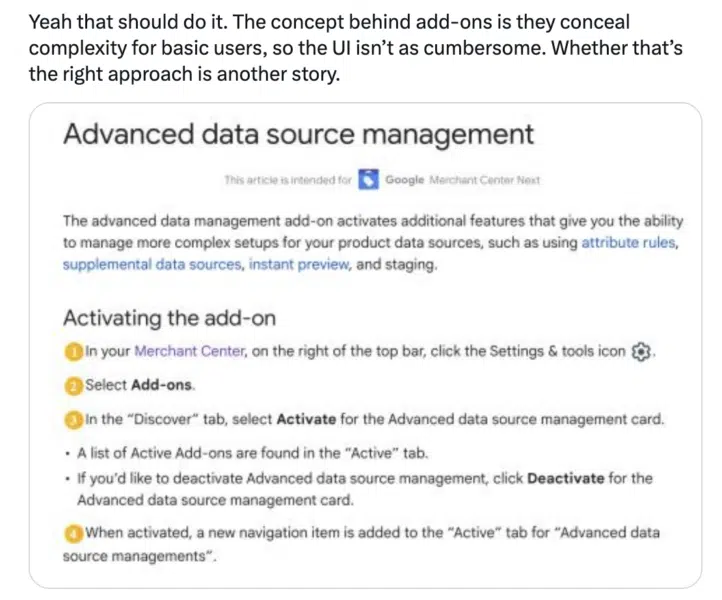Open the "Merchant Center" link in step 1
This screenshot has height=600, width=722.
(189, 351)
